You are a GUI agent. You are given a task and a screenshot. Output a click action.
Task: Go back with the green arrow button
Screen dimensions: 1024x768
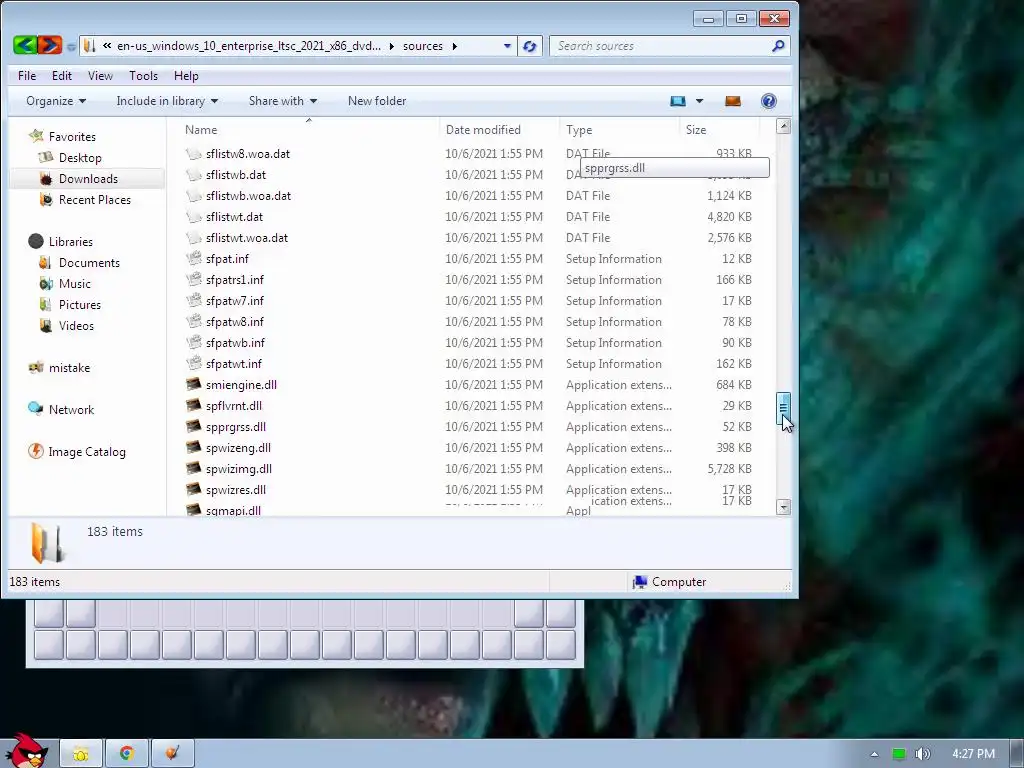pyautogui.click(x=25, y=45)
